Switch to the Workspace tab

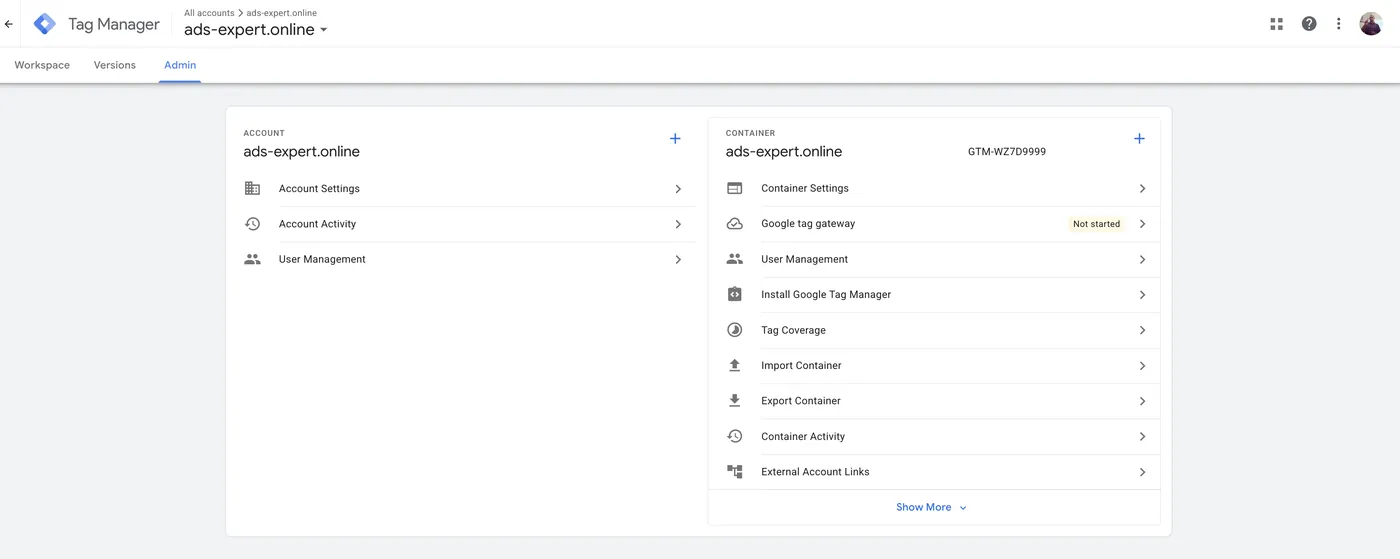click(x=42, y=65)
